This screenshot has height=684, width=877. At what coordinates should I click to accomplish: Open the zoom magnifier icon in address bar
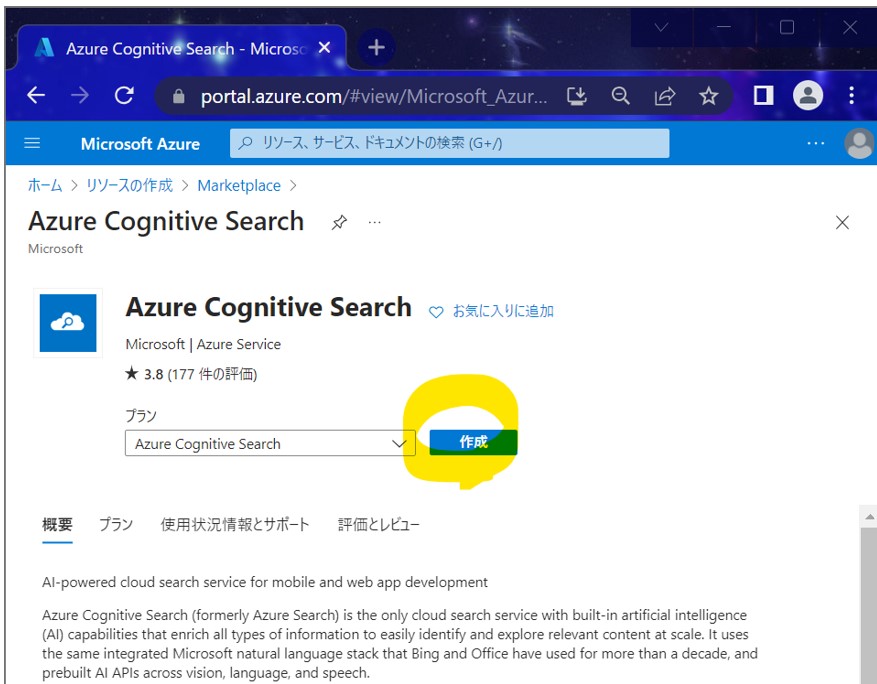(x=620, y=96)
